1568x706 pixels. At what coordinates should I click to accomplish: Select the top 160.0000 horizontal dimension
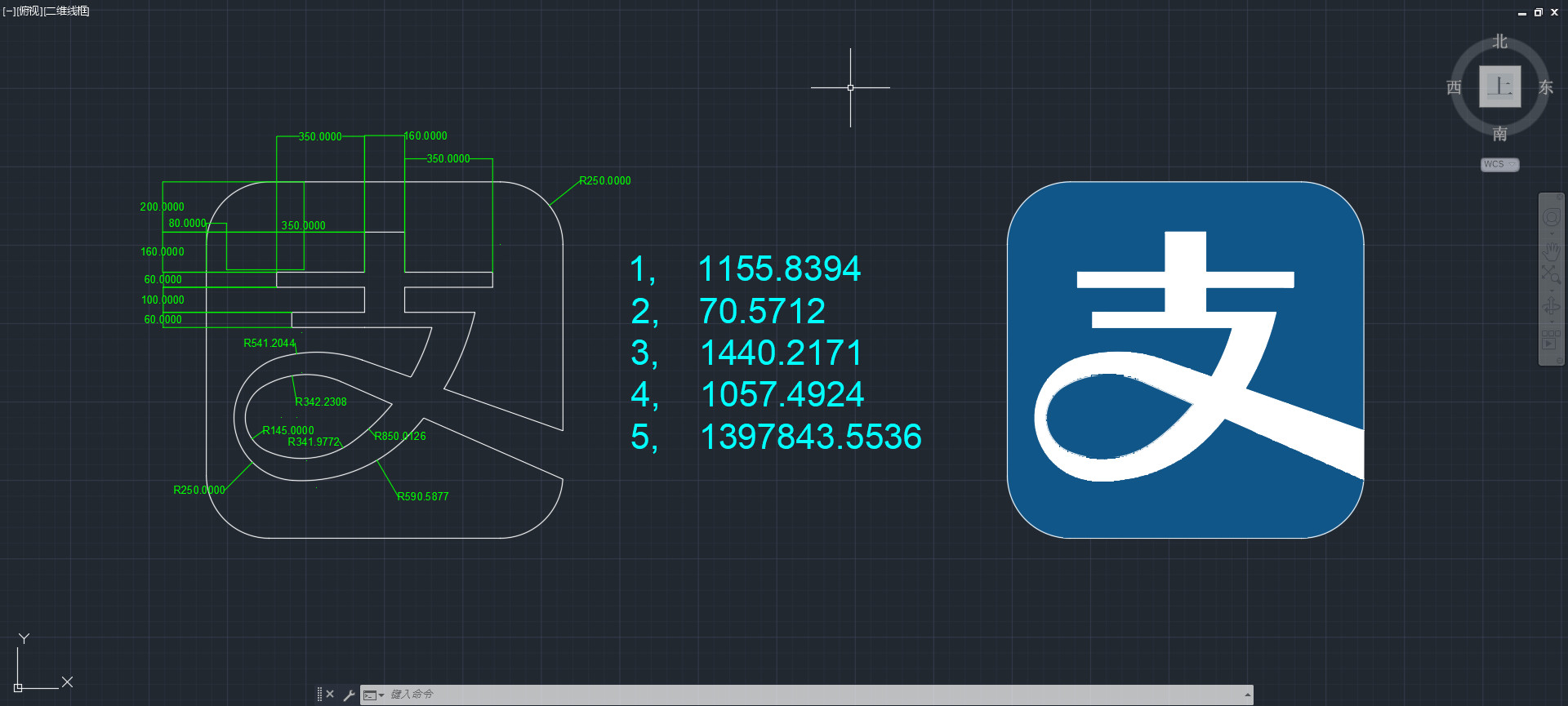[x=425, y=136]
